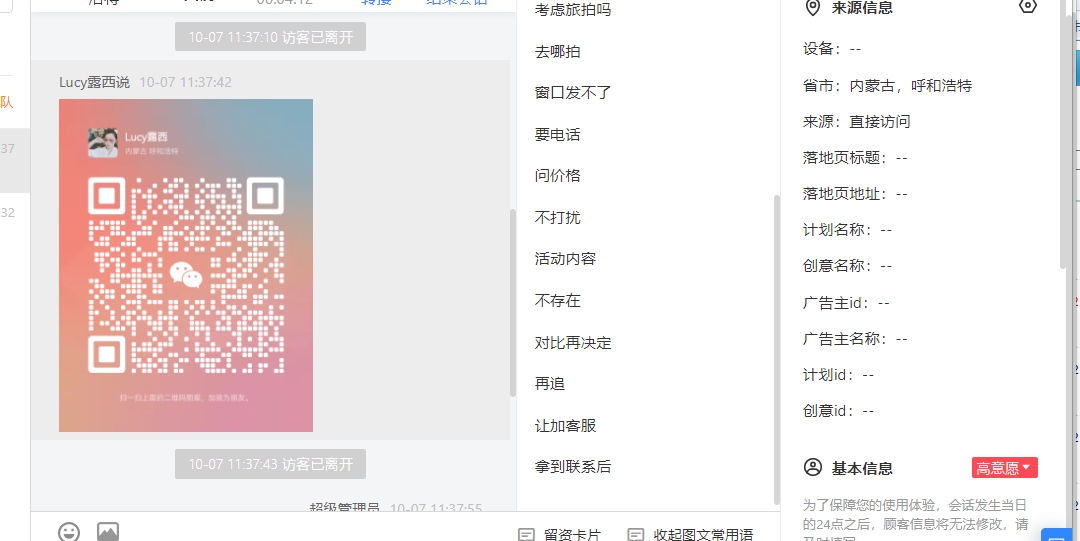The width and height of the screenshot is (1080, 541).
Task: Click the 创意id info row
Action: pyautogui.click(x=838, y=411)
